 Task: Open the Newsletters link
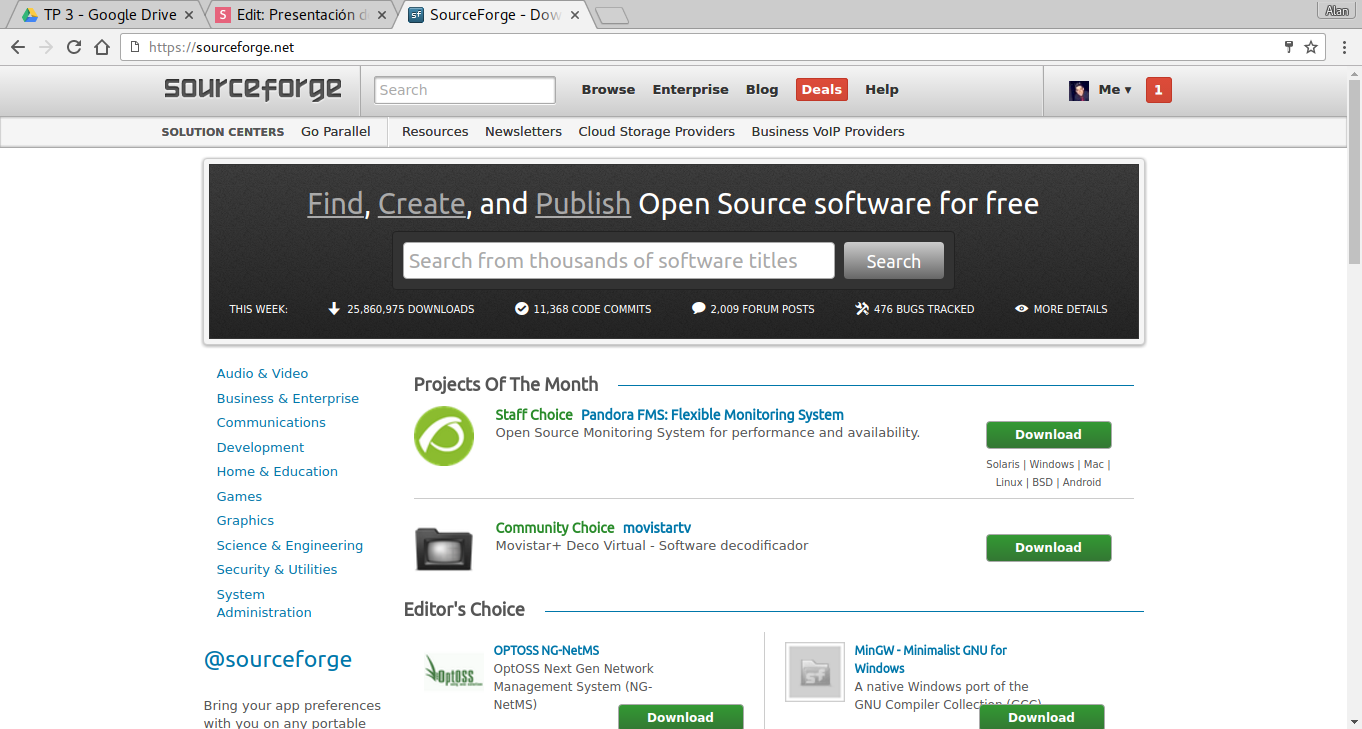523,132
